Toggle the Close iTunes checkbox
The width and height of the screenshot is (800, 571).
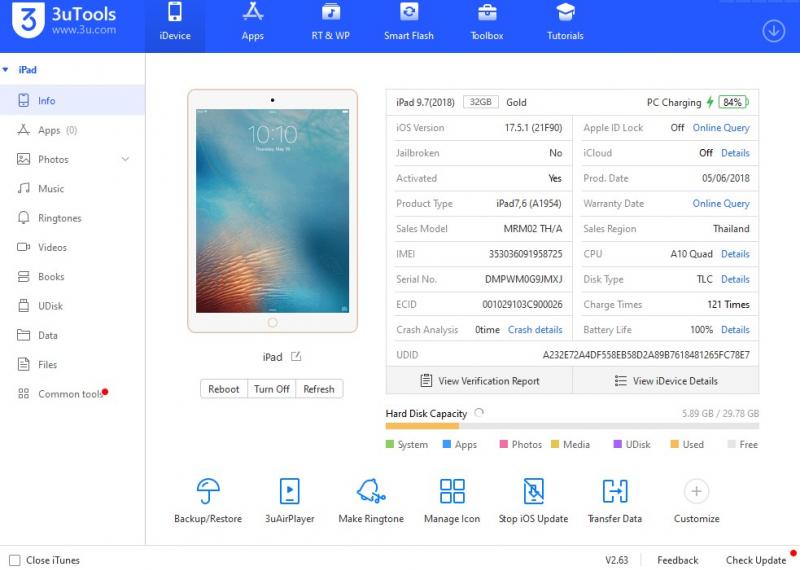click(x=15, y=560)
